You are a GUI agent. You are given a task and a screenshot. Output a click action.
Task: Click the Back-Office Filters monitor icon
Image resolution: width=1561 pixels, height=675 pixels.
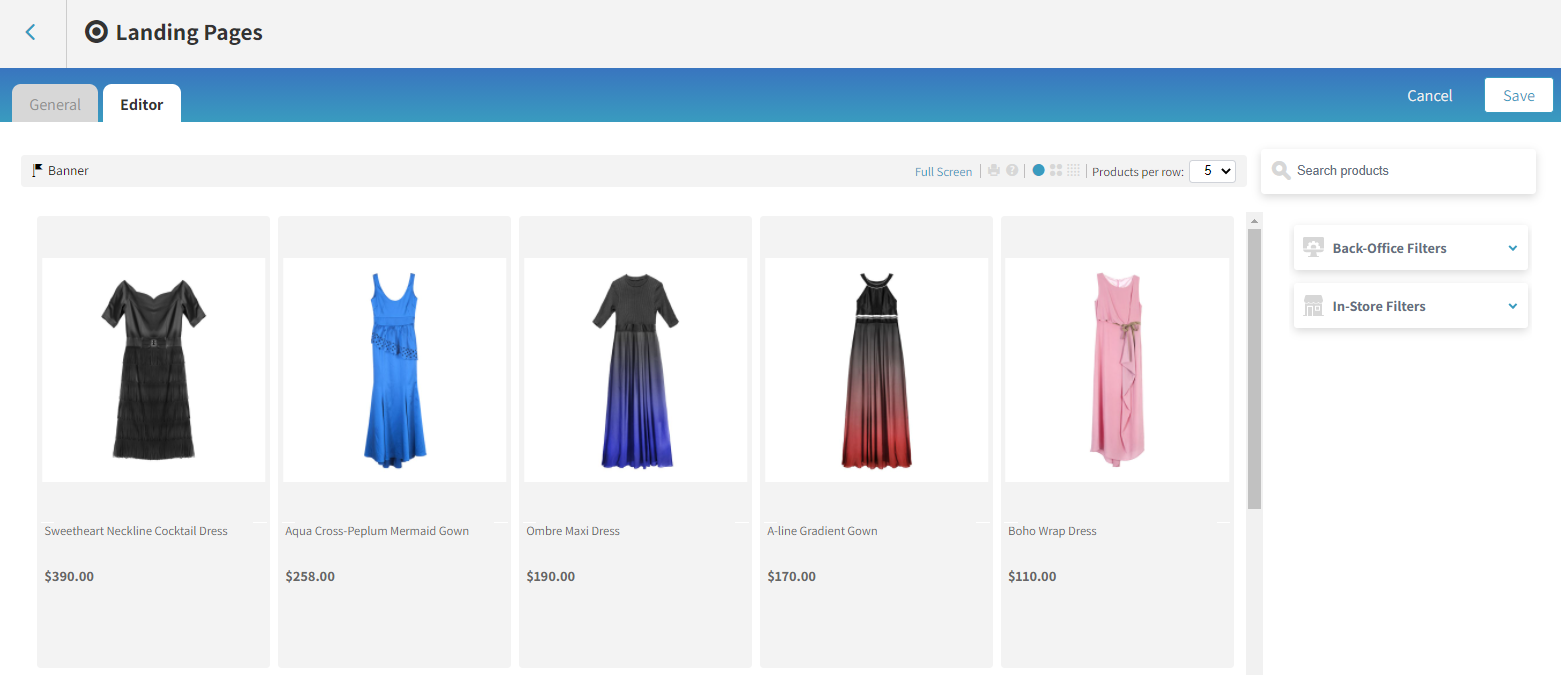click(1313, 248)
